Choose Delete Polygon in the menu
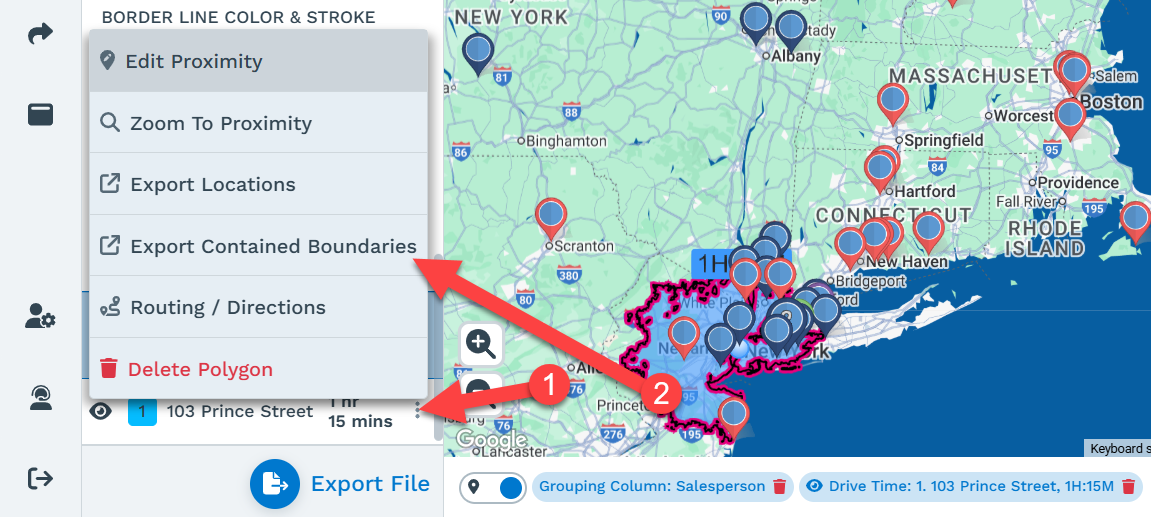Screen dimensions: 1151x517 coord(258,369)
